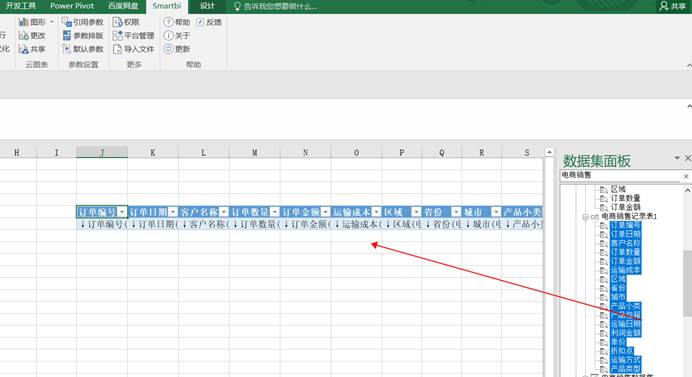Click the 默认参数 button
Screen dimensions: 692x377
coord(83,49)
